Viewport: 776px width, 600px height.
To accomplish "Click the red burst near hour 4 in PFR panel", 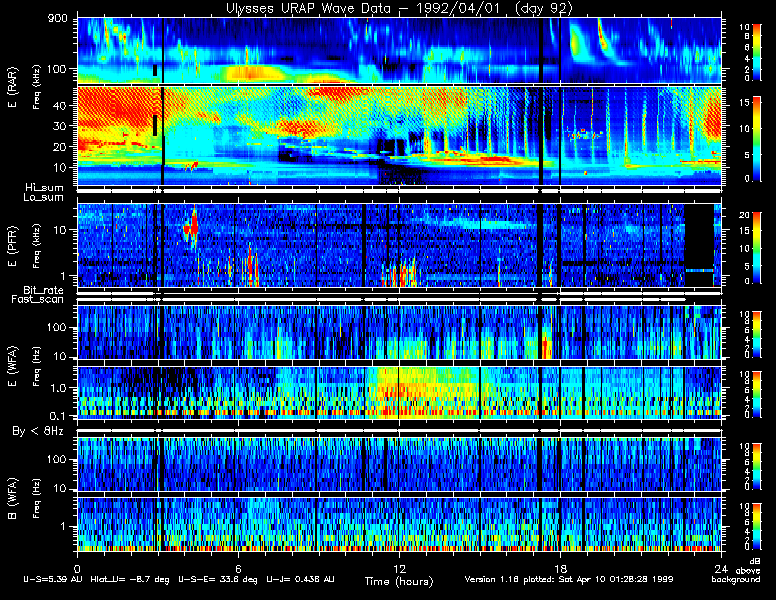I will tap(192, 228).
